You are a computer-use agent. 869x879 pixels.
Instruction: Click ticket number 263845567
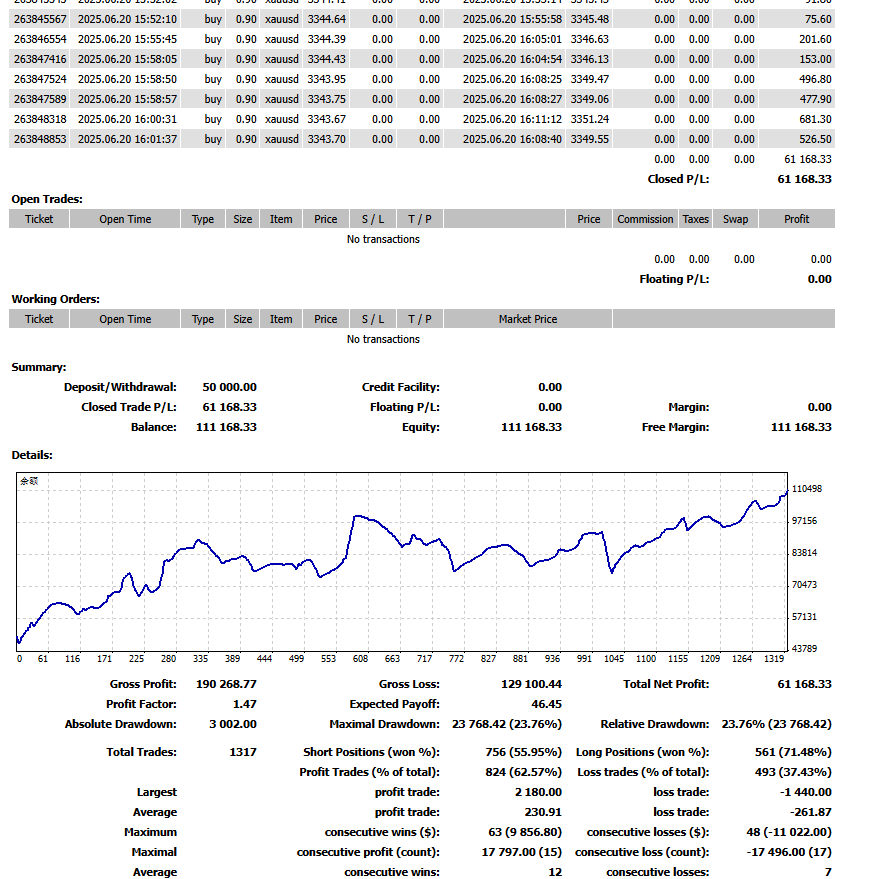click(40, 19)
